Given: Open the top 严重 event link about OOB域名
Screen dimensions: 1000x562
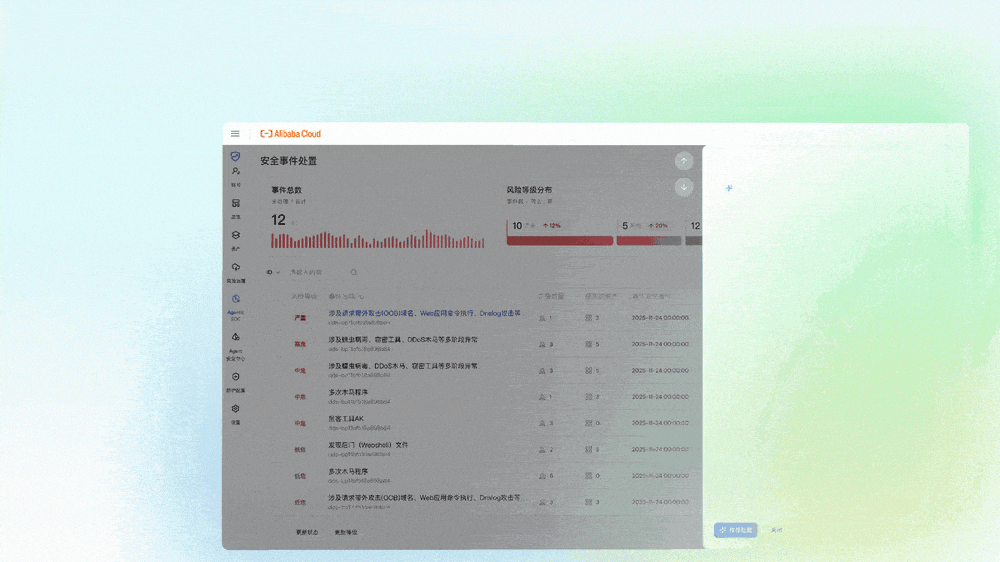Looking at the screenshot, I should 424,313.
